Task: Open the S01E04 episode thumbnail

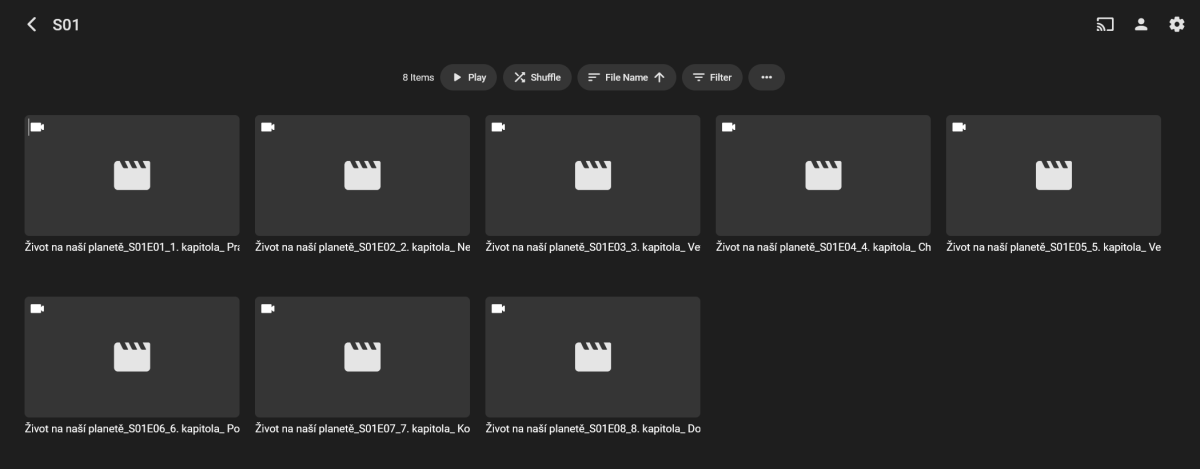Action: point(823,175)
